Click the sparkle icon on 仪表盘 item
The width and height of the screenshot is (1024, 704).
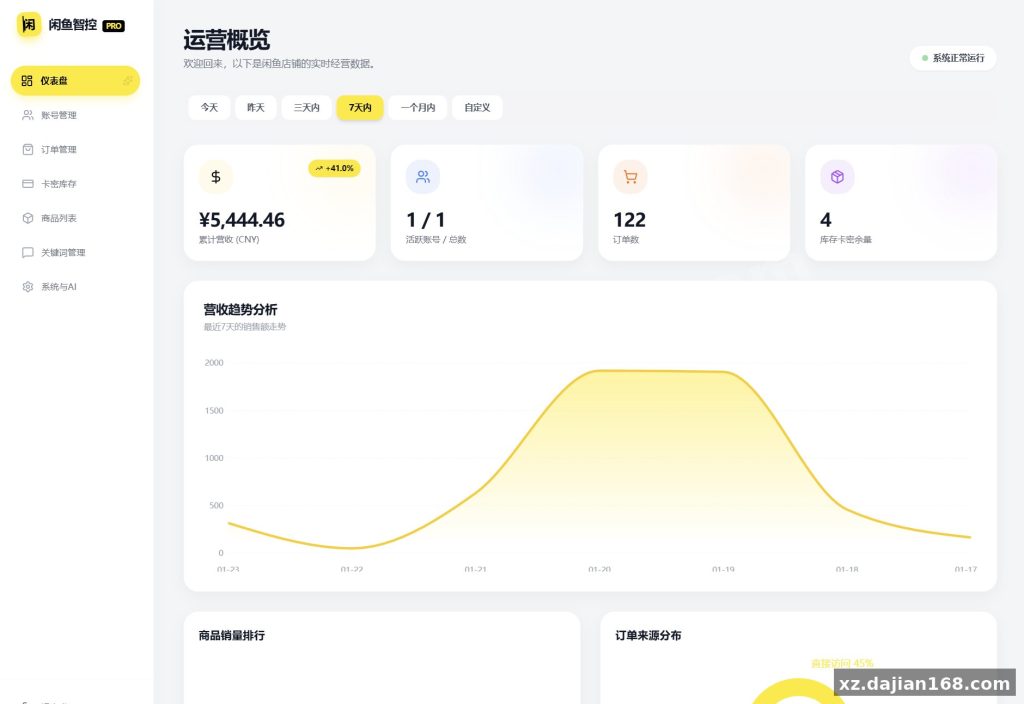coord(128,80)
